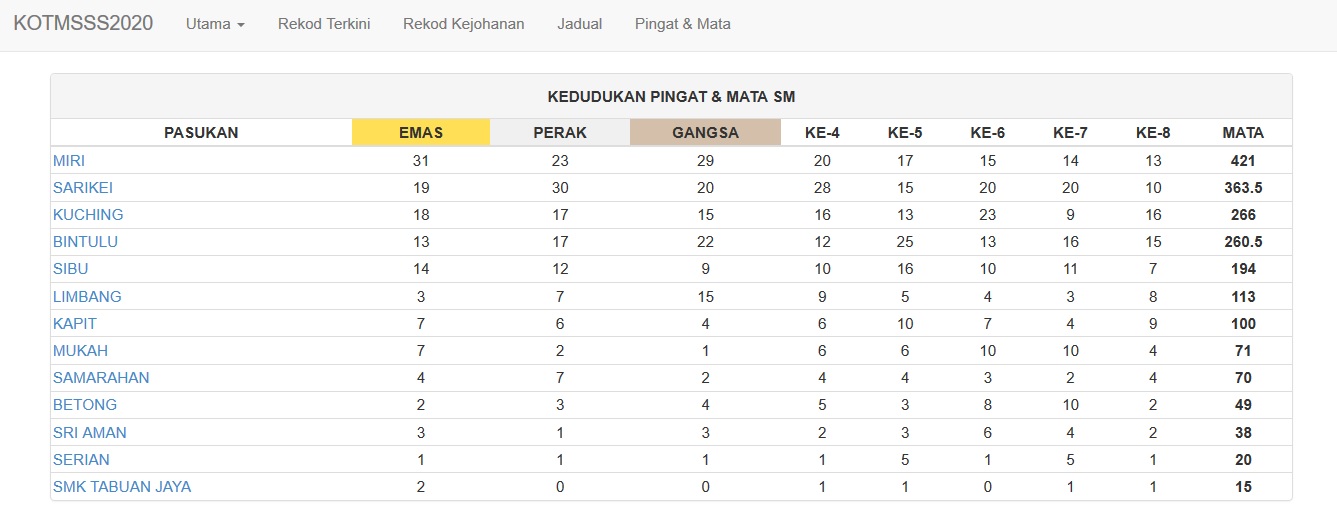The height and width of the screenshot is (521, 1337).
Task: Open Rekod Kejohanan menu item
Action: (464, 24)
